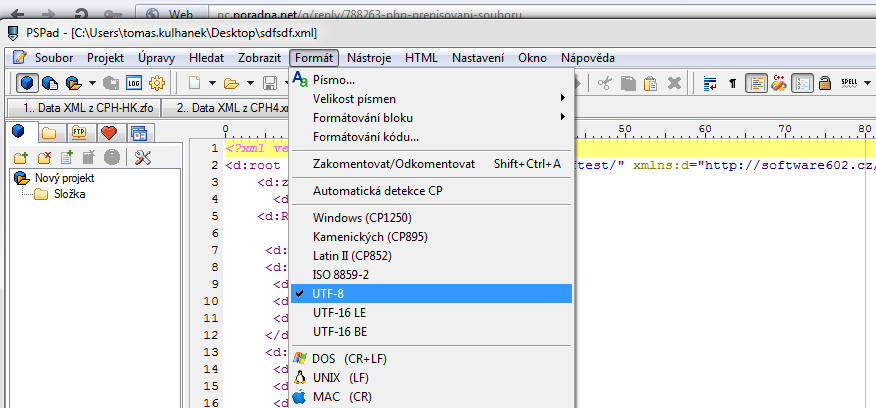The width and height of the screenshot is (876, 408).
Task: Click the blue cube project toolbar icon
Action: click(27, 83)
